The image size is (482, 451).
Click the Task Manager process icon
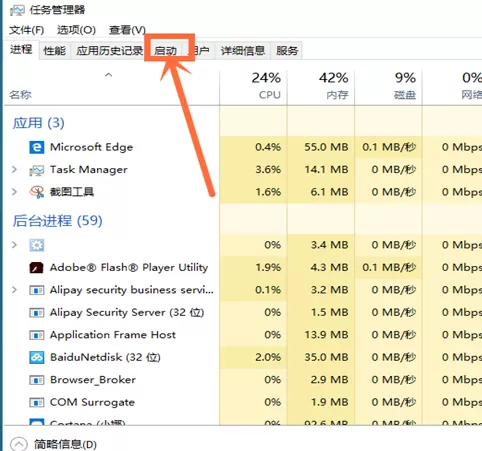36,170
